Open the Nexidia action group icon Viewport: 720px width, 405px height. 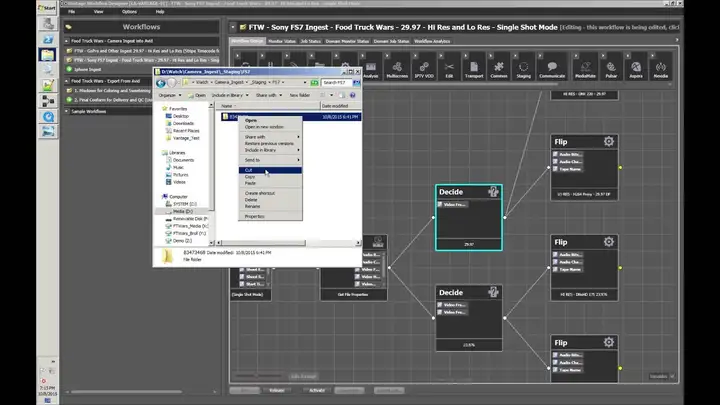[x=660, y=69]
